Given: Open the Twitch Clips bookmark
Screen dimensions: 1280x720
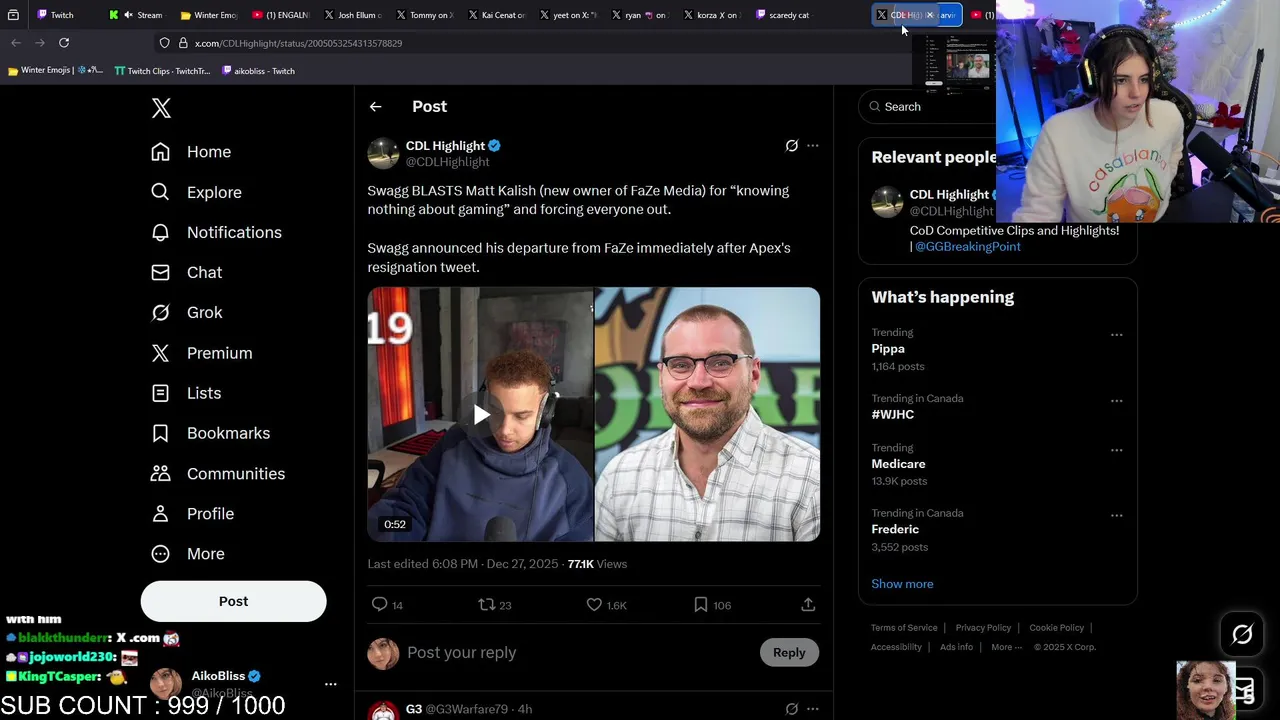Looking at the screenshot, I should click(x=162, y=71).
